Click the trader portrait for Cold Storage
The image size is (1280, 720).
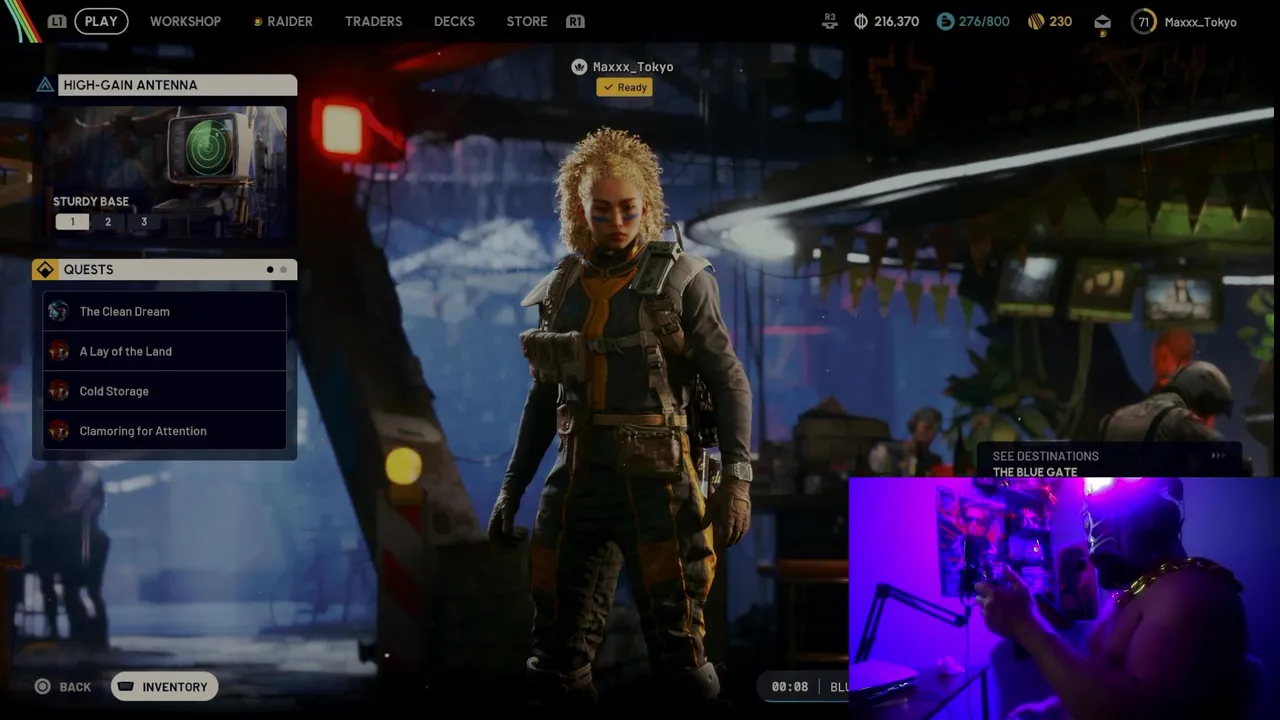pos(59,391)
